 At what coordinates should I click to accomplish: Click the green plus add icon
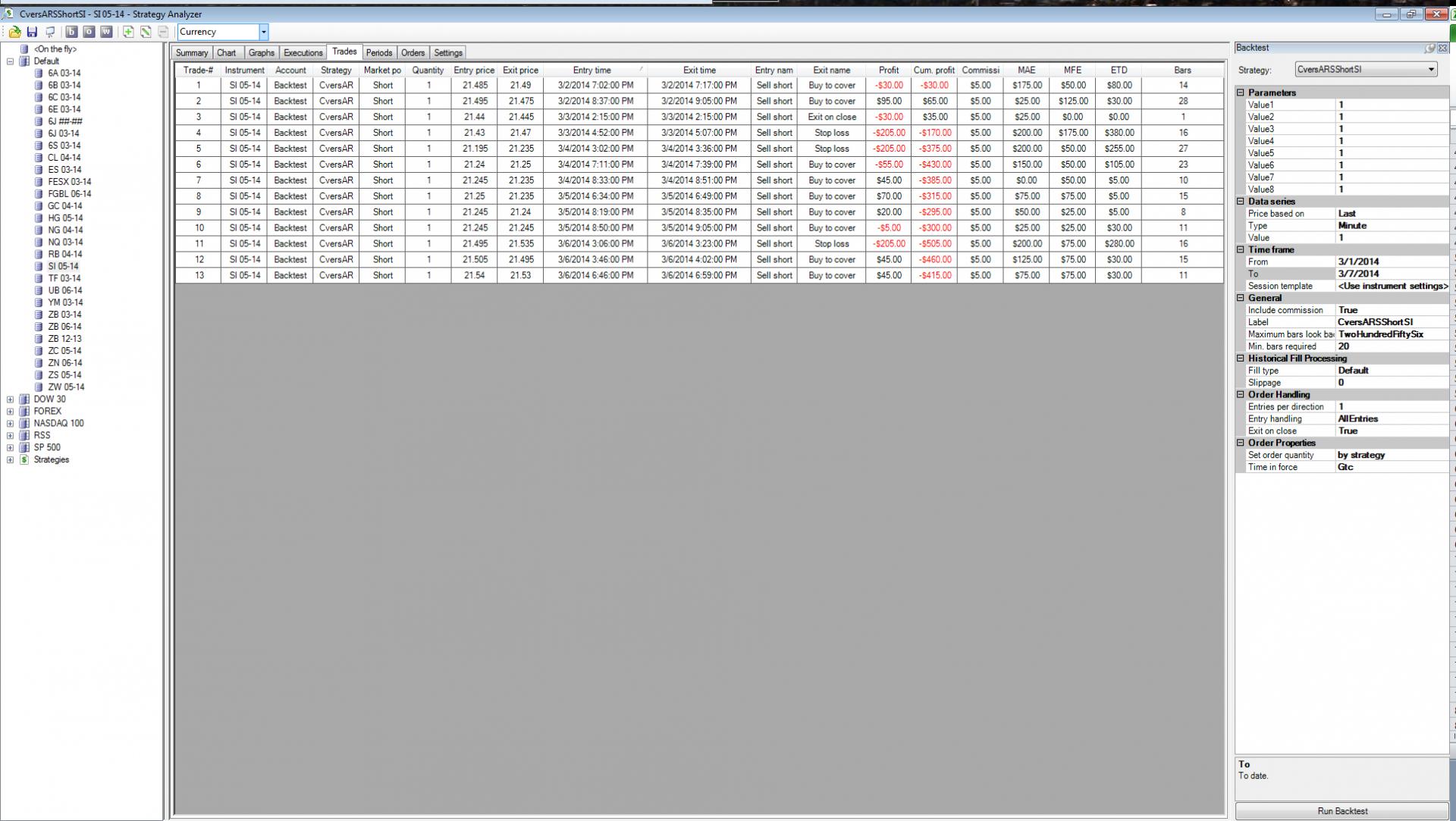click(x=128, y=32)
